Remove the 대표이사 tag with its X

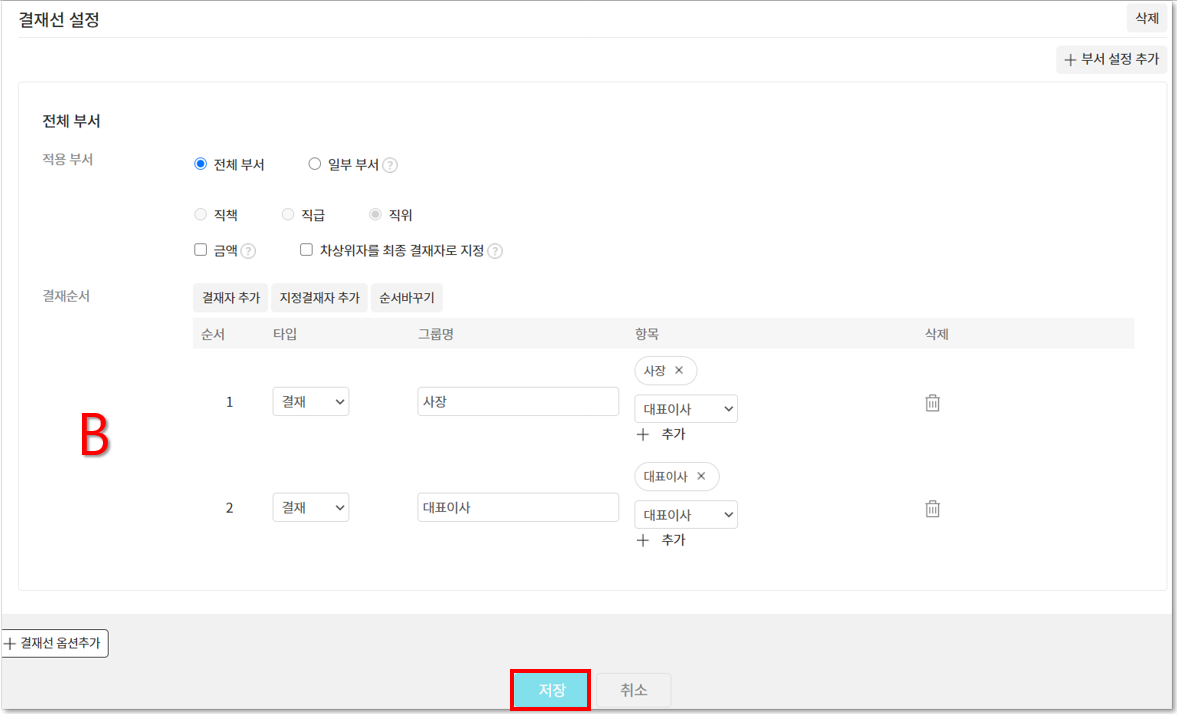pos(701,477)
